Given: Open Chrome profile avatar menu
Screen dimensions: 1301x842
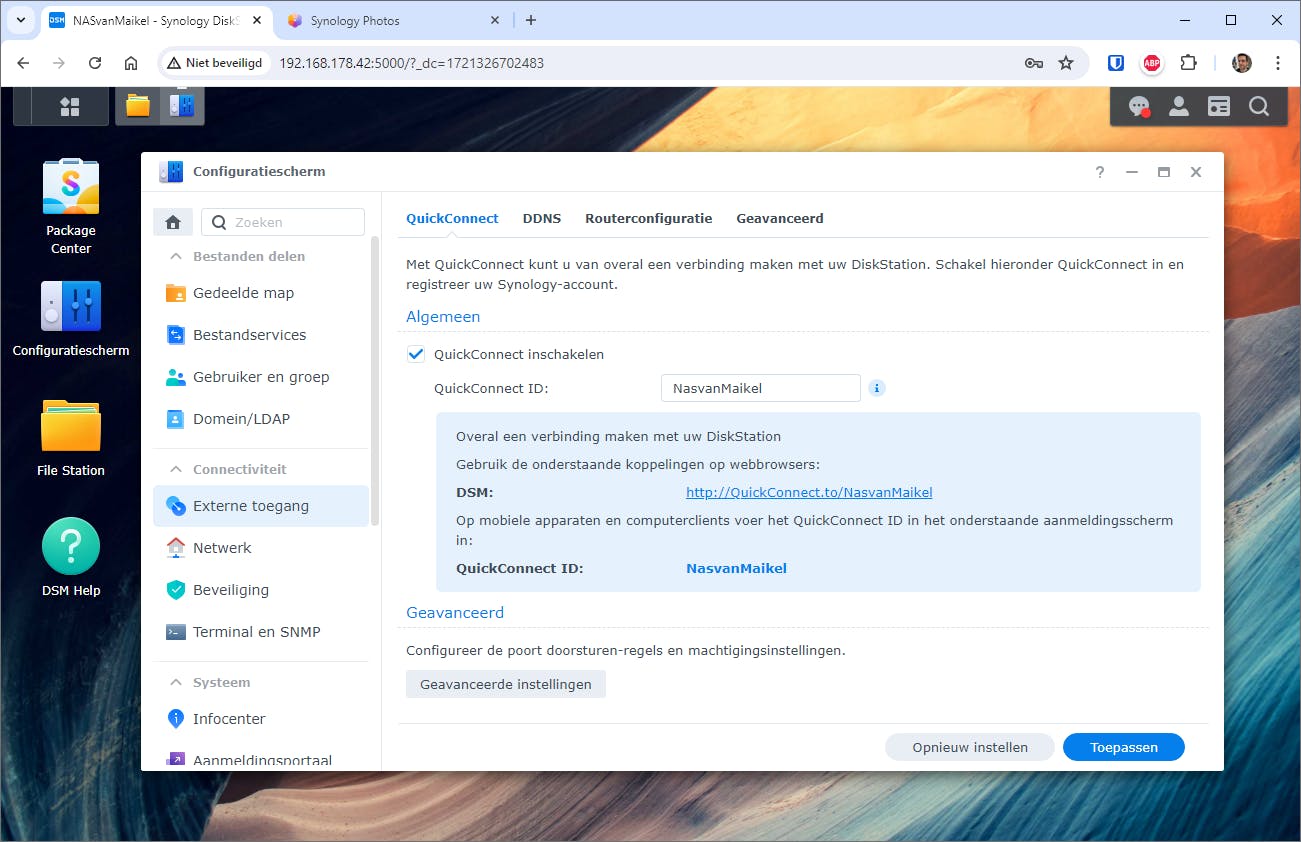Looking at the screenshot, I should click(1242, 63).
